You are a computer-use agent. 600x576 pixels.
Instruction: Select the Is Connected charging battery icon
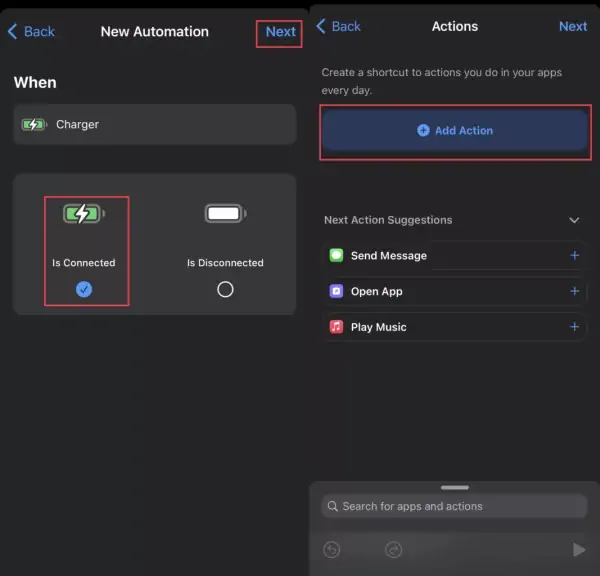click(84, 214)
